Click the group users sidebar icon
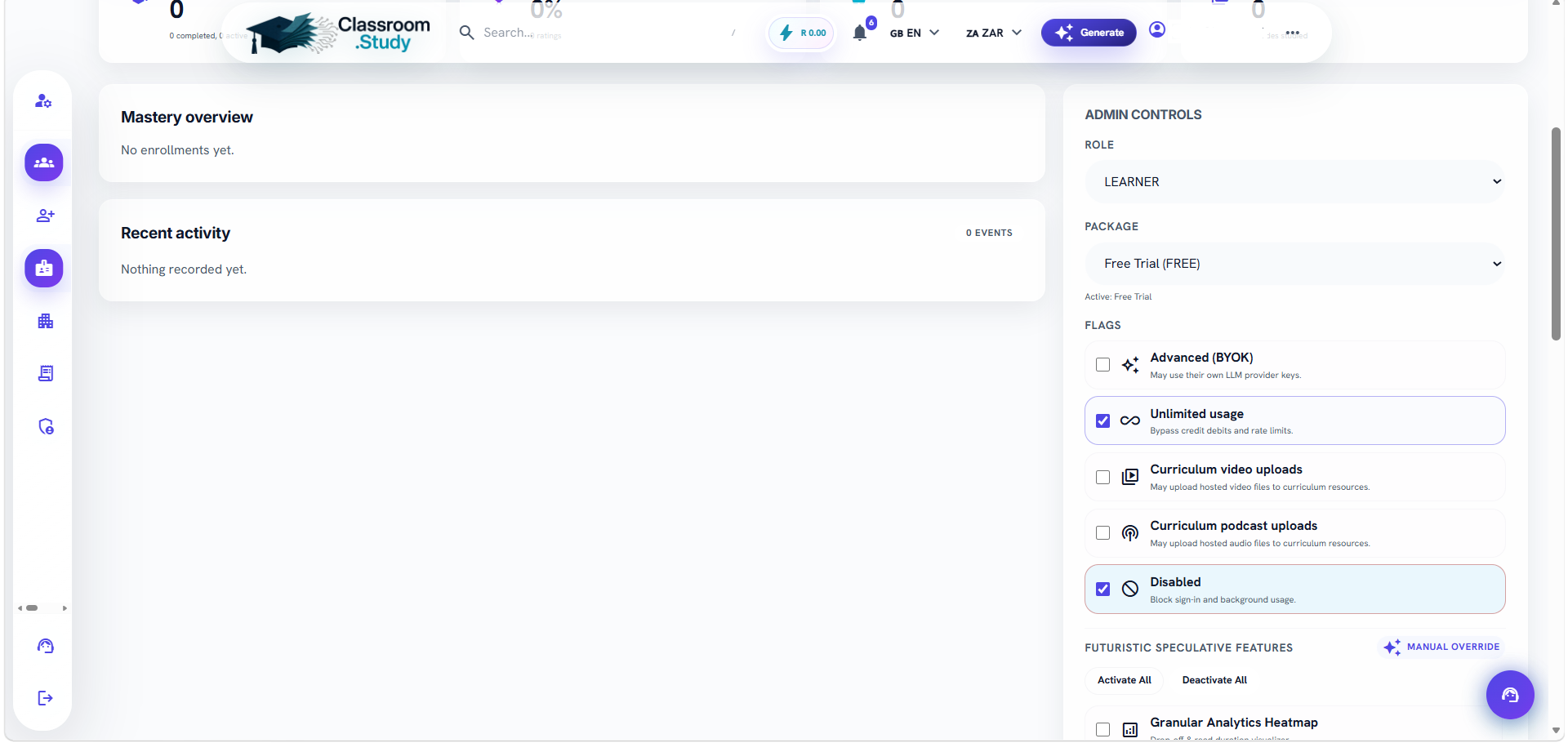 point(44,162)
